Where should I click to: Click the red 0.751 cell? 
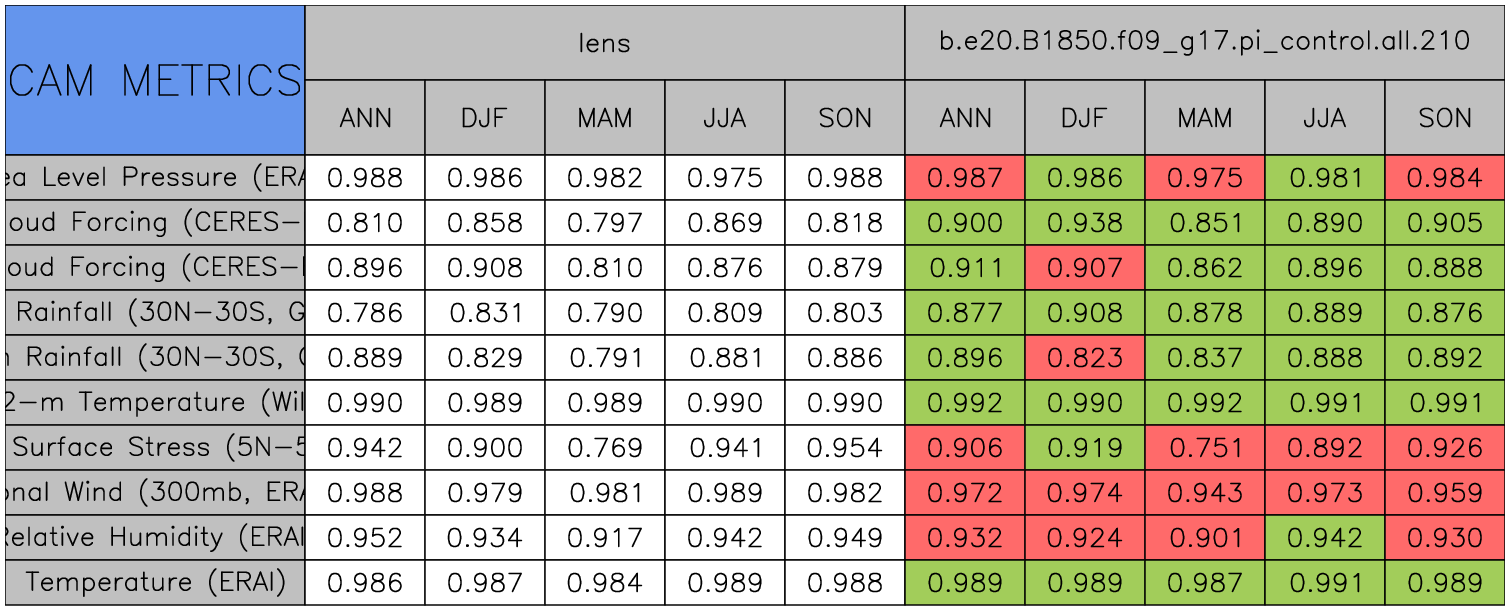[x=1204, y=447]
